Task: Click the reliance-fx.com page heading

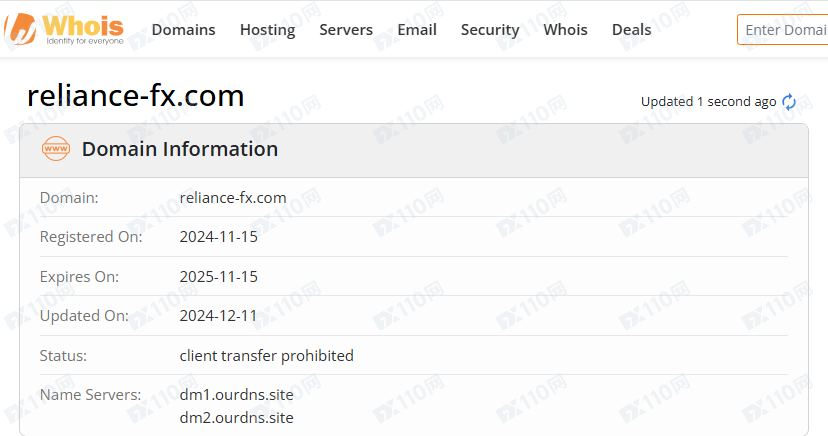Action: click(x=136, y=96)
